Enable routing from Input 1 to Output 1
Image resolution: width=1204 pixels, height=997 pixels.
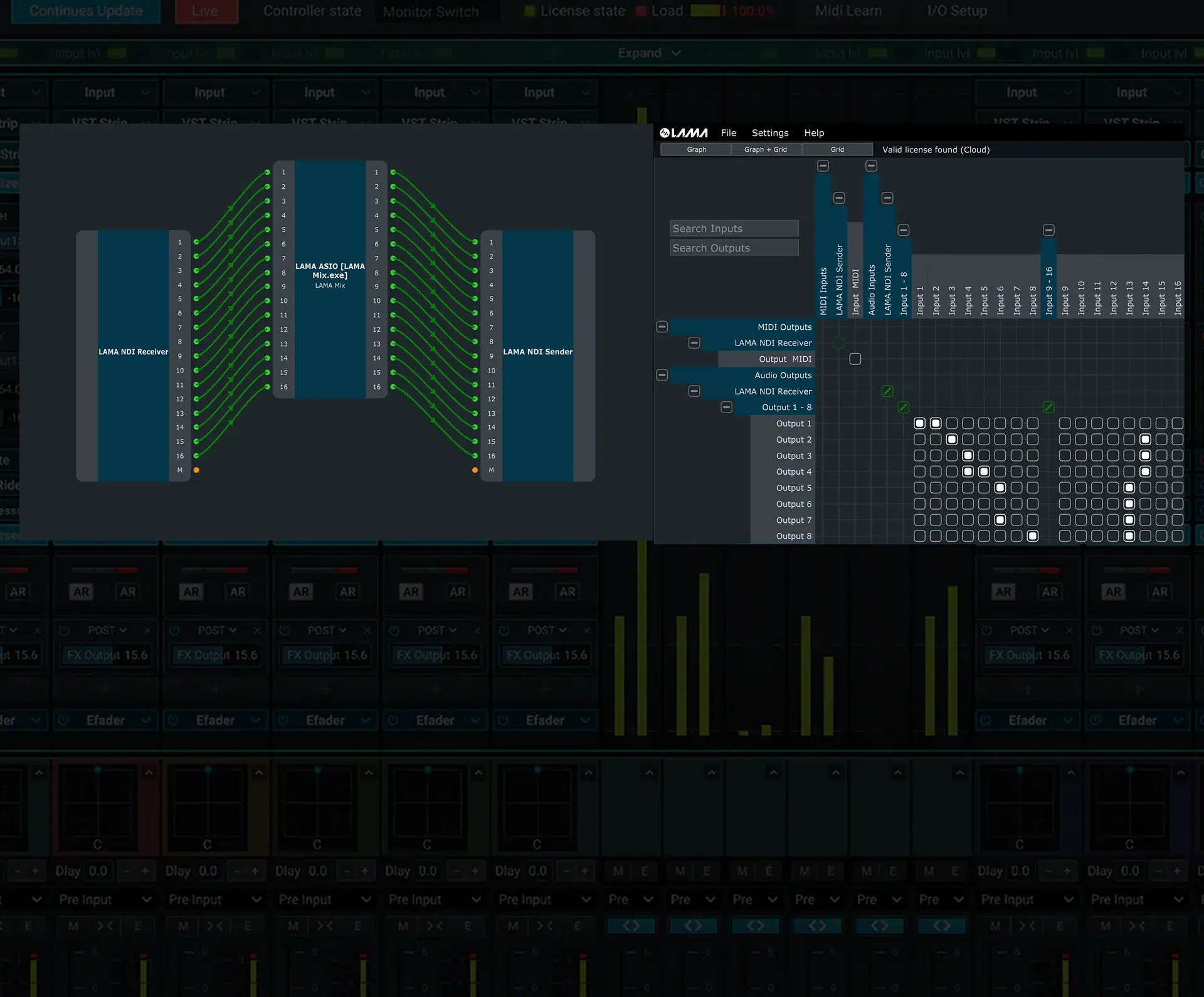click(x=919, y=423)
